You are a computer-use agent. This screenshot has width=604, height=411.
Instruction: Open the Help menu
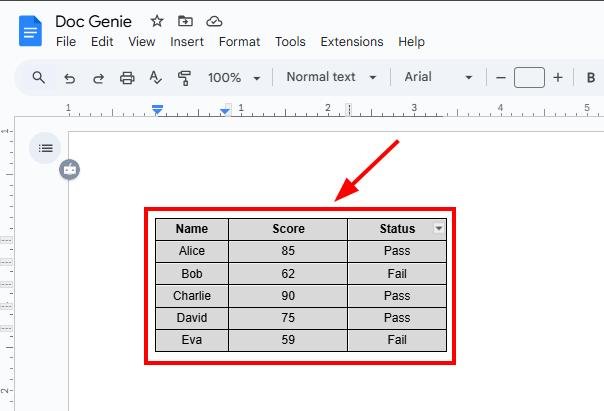[411, 42]
